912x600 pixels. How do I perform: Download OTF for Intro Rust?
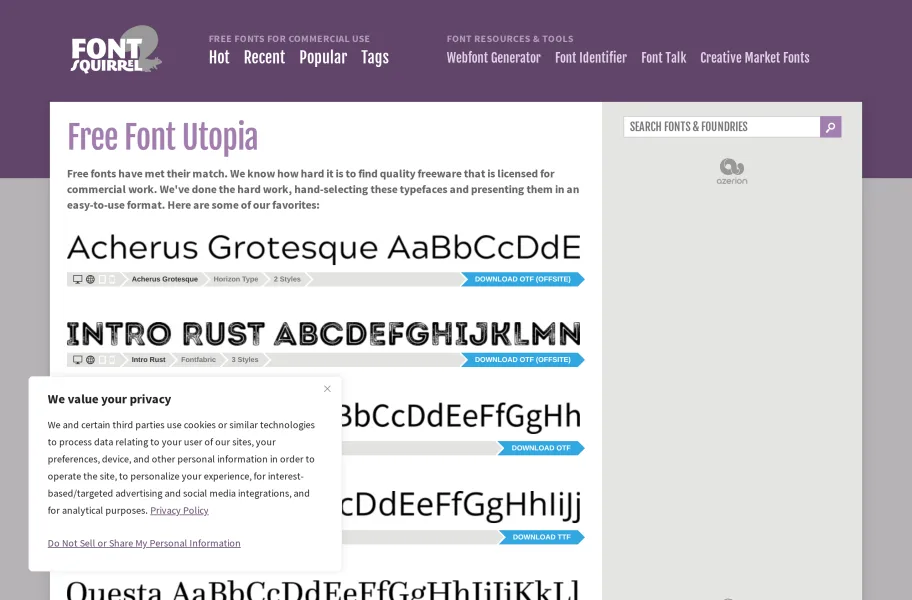coord(523,360)
